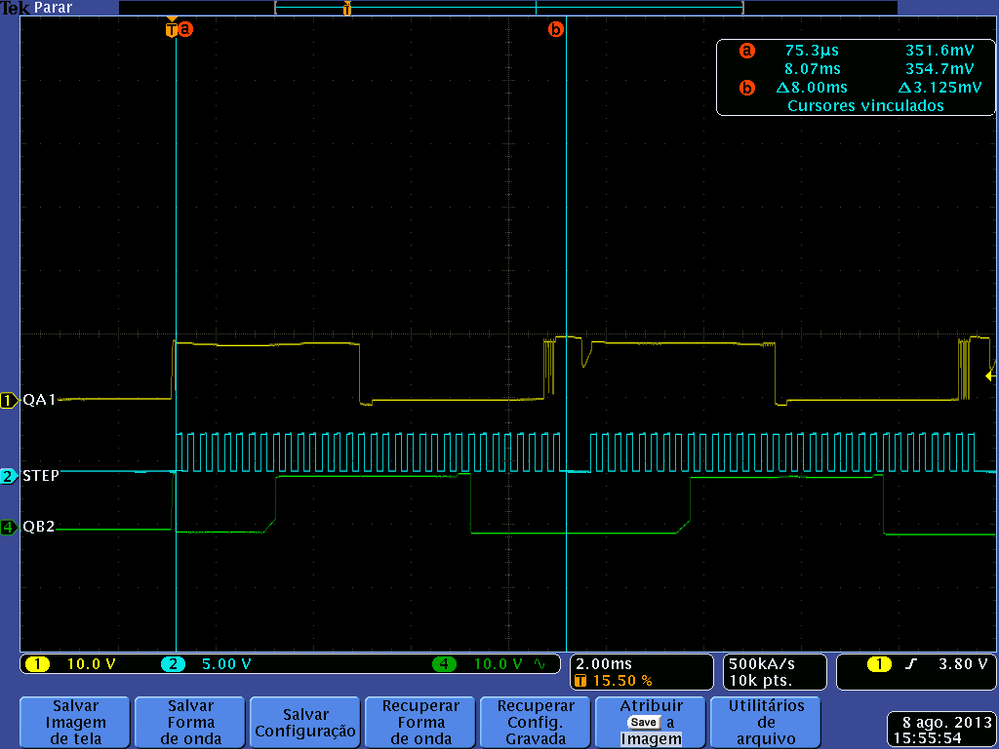Image resolution: width=999 pixels, height=749 pixels.
Task: Open Recuperar Forma de onda menu
Action: pos(420,723)
